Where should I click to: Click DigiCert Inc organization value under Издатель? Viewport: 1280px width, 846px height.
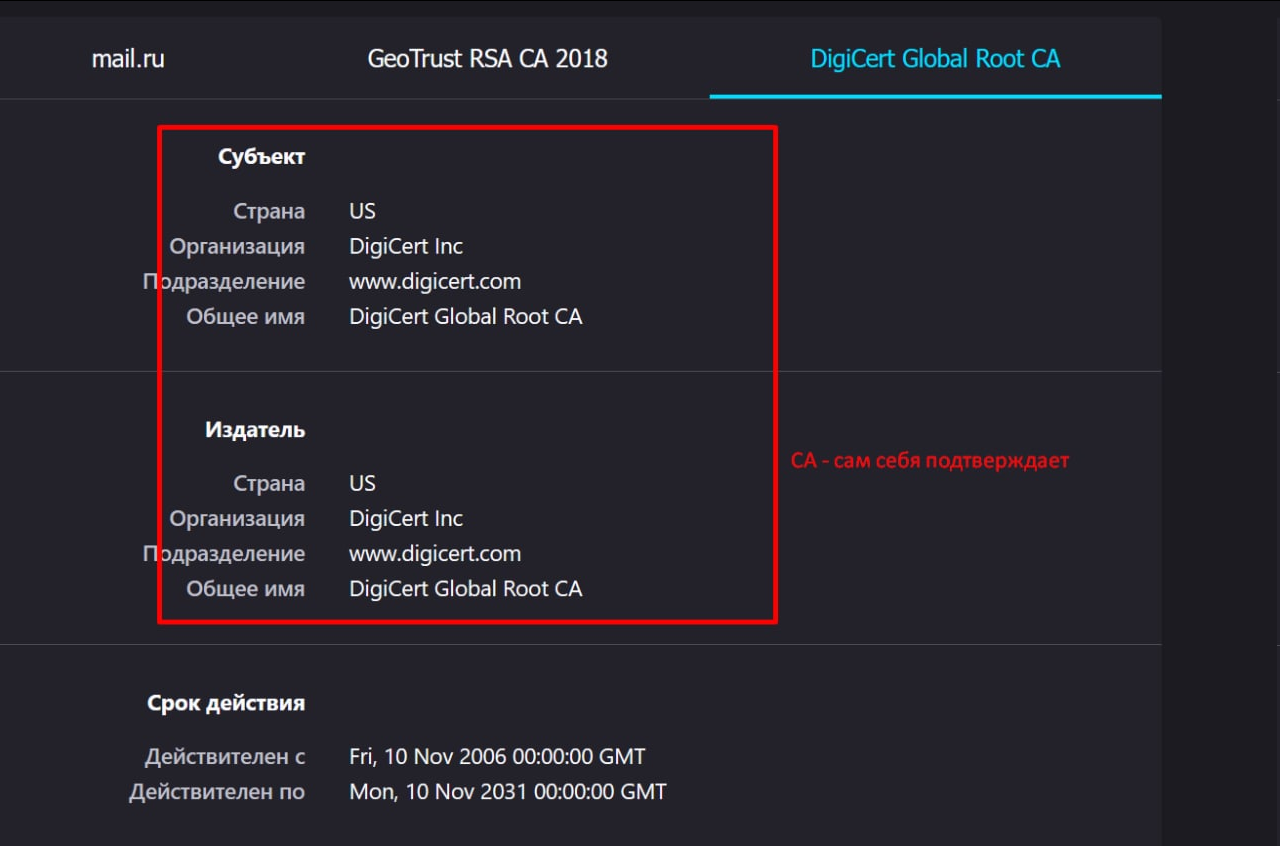pos(406,519)
